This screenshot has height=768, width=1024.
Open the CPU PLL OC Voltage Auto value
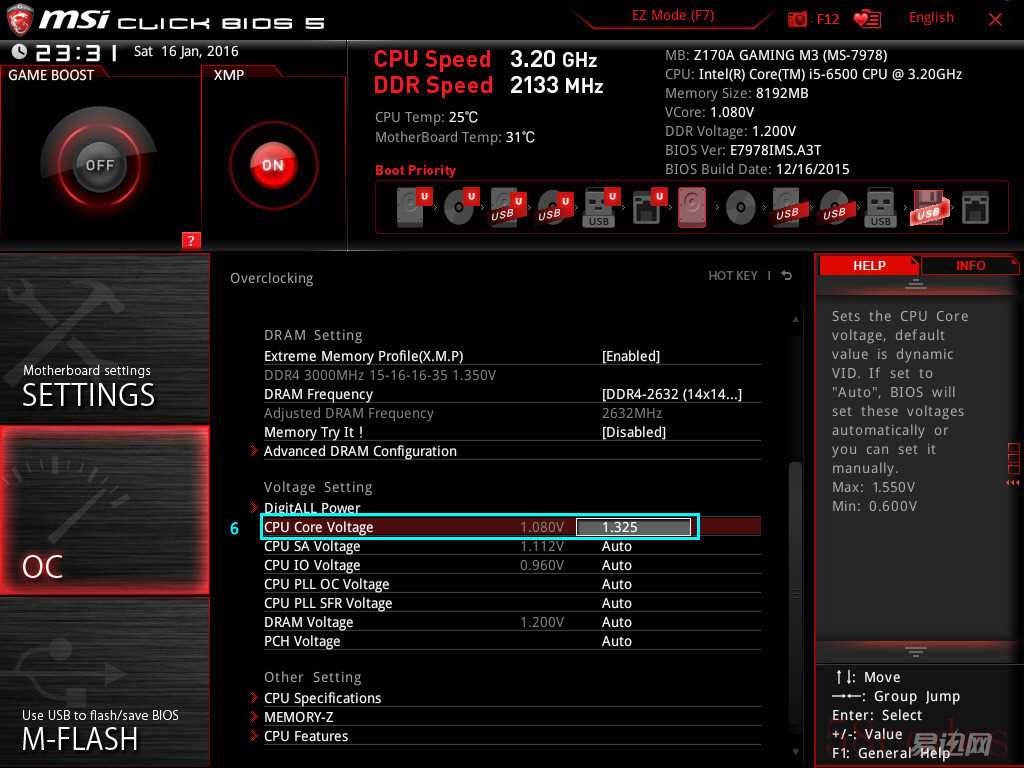616,584
